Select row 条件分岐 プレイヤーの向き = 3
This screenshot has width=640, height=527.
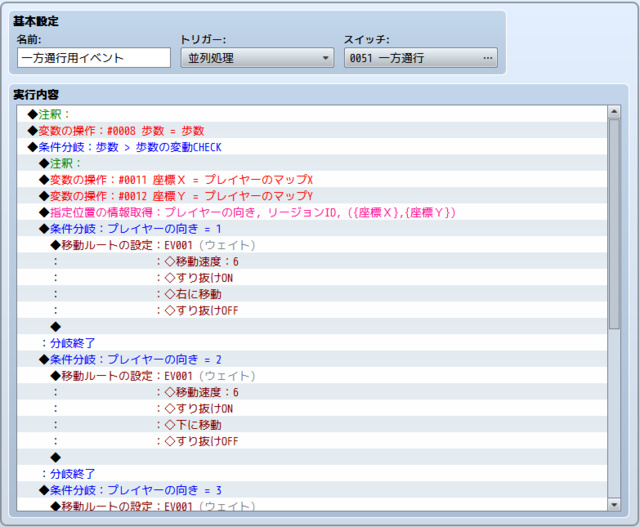(312, 489)
